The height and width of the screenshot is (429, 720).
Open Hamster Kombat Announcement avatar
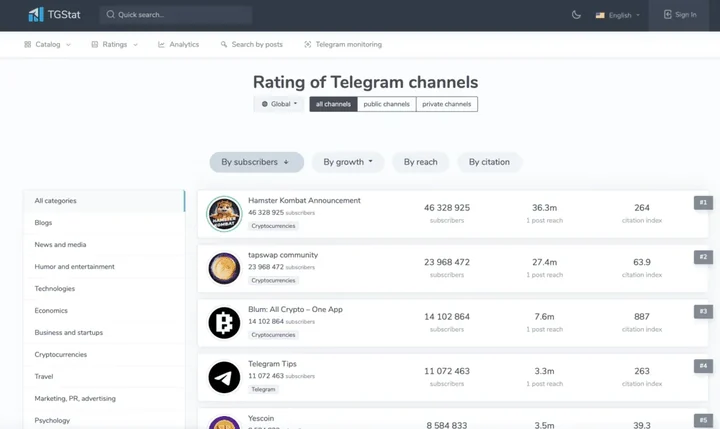tap(224, 214)
